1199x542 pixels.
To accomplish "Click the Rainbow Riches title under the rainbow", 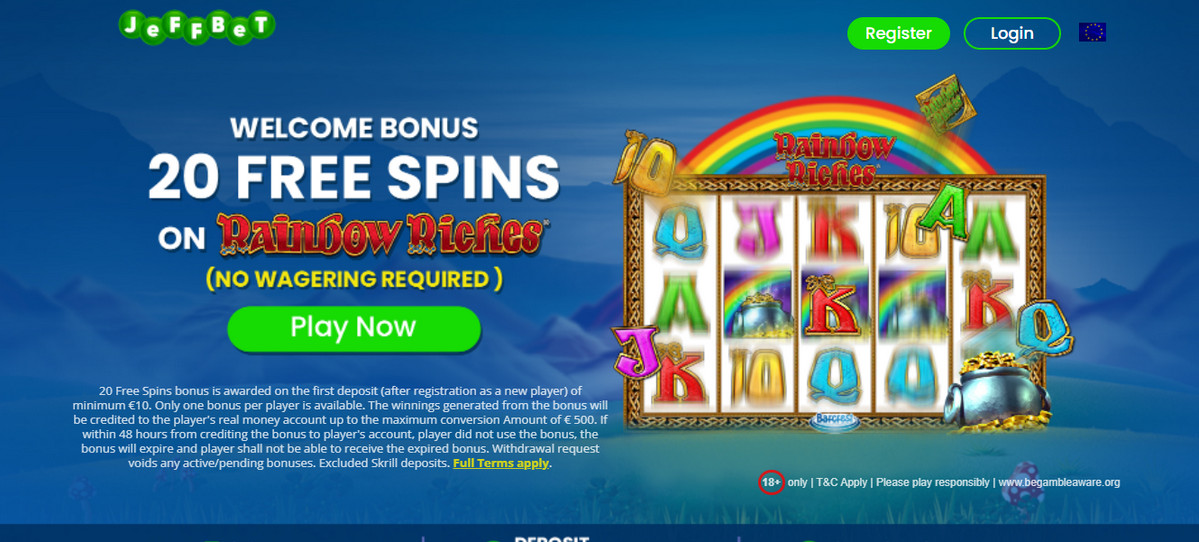I will pyautogui.click(x=834, y=159).
